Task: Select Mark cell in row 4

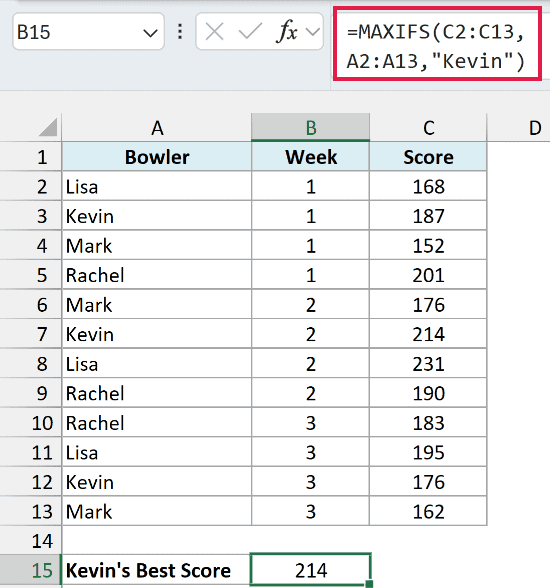Action: tap(157, 246)
